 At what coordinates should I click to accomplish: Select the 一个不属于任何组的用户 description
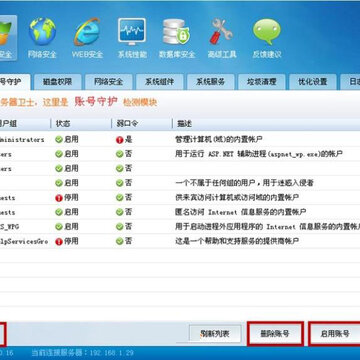[244, 183]
